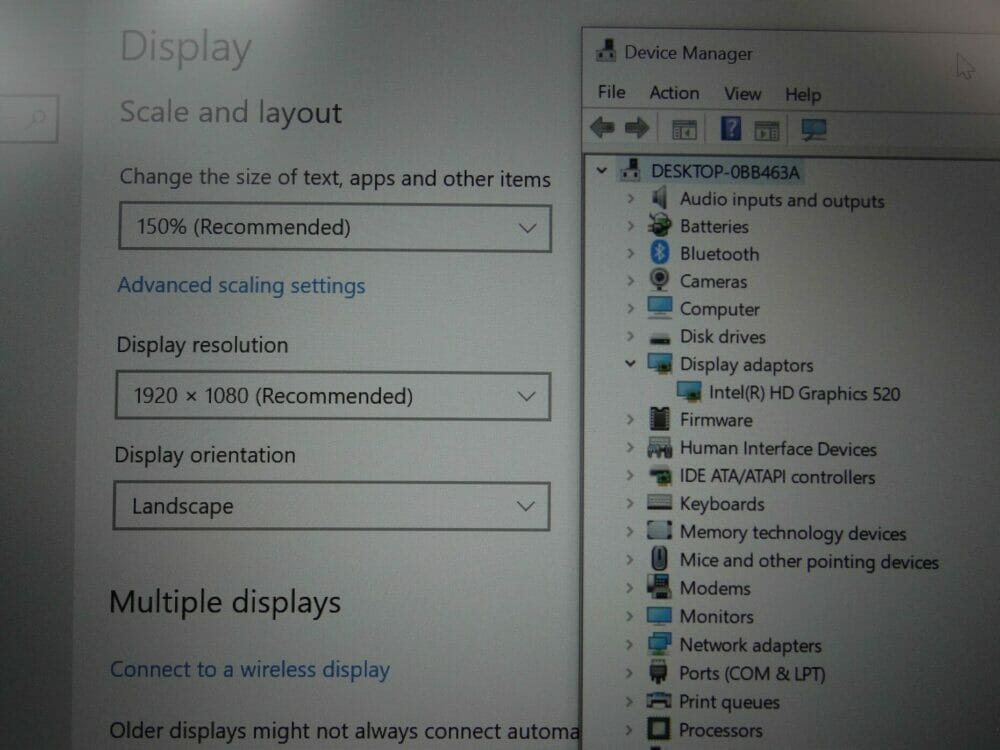Open the Help menu
The width and height of the screenshot is (1000, 750).
(x=803, y=95)
